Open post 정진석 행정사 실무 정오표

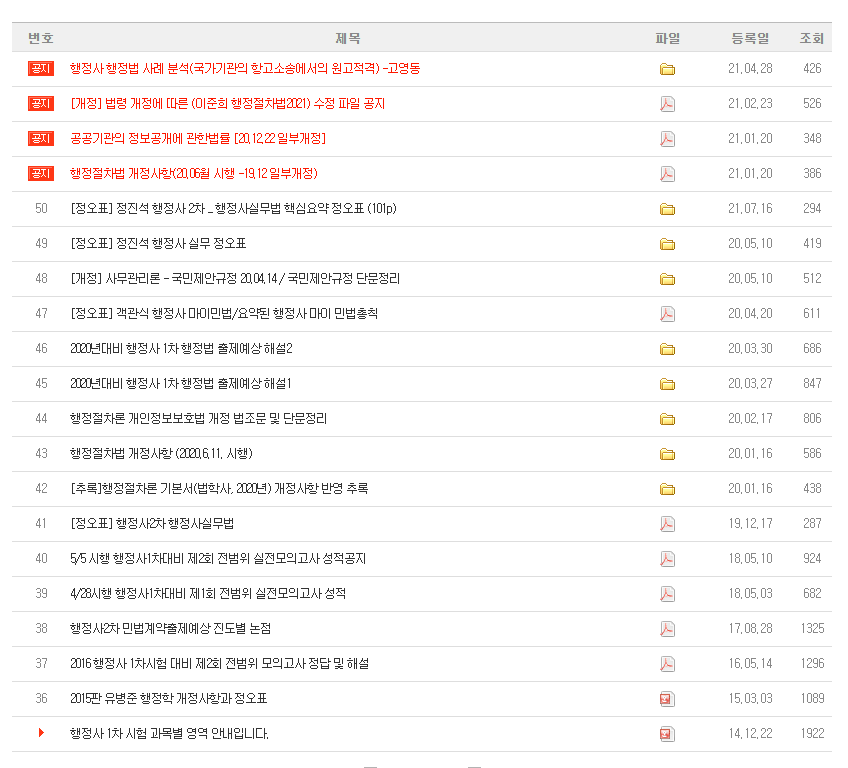coord(158,243)
